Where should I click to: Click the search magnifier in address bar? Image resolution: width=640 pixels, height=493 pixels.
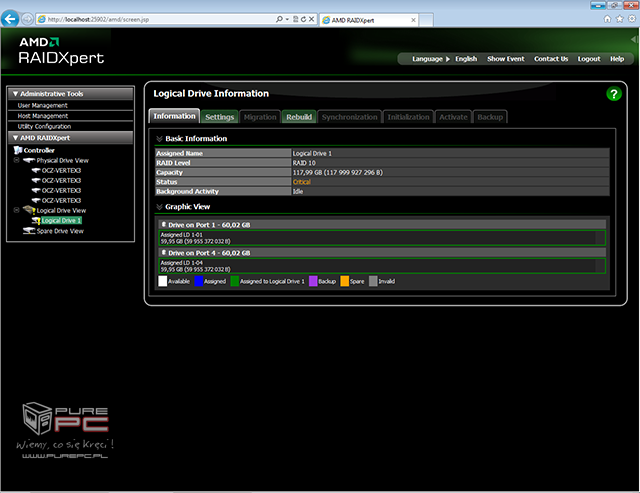click(x=279, y=19)
